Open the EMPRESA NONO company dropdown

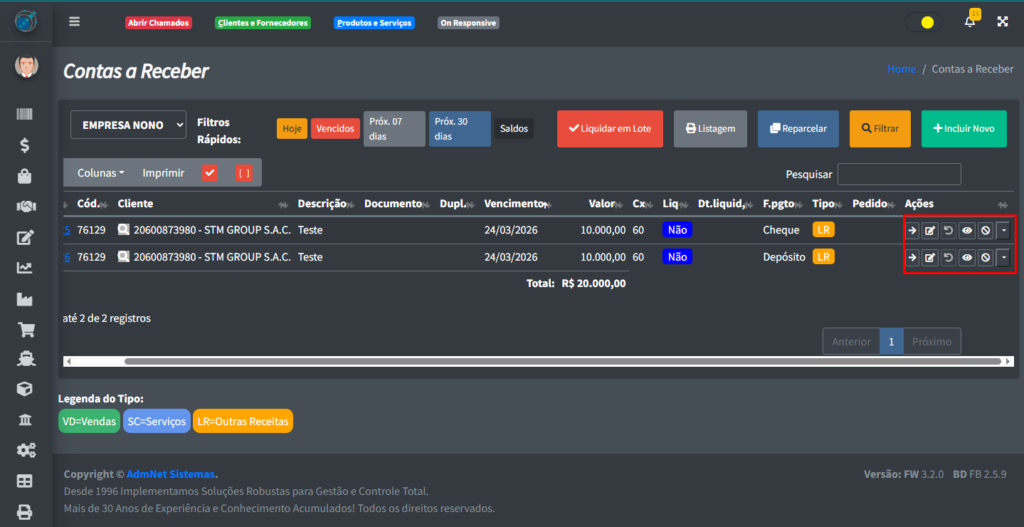pyautogui.click(x=128, y=125)
